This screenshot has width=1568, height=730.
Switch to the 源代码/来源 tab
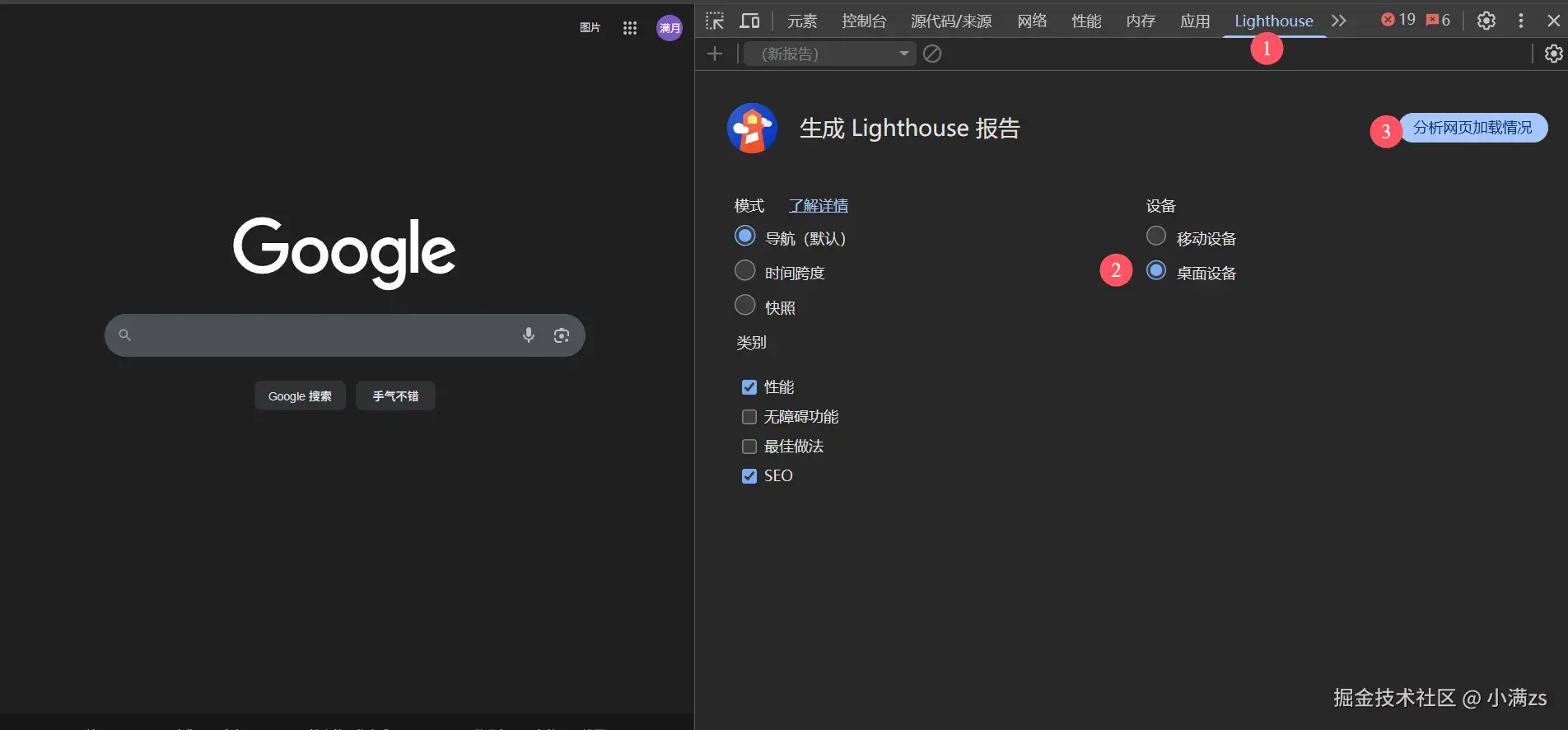951,21
